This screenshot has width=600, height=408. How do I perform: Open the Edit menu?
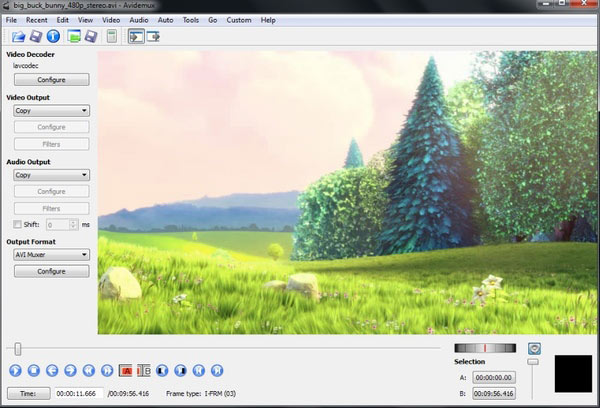click(x=62, y=20)
